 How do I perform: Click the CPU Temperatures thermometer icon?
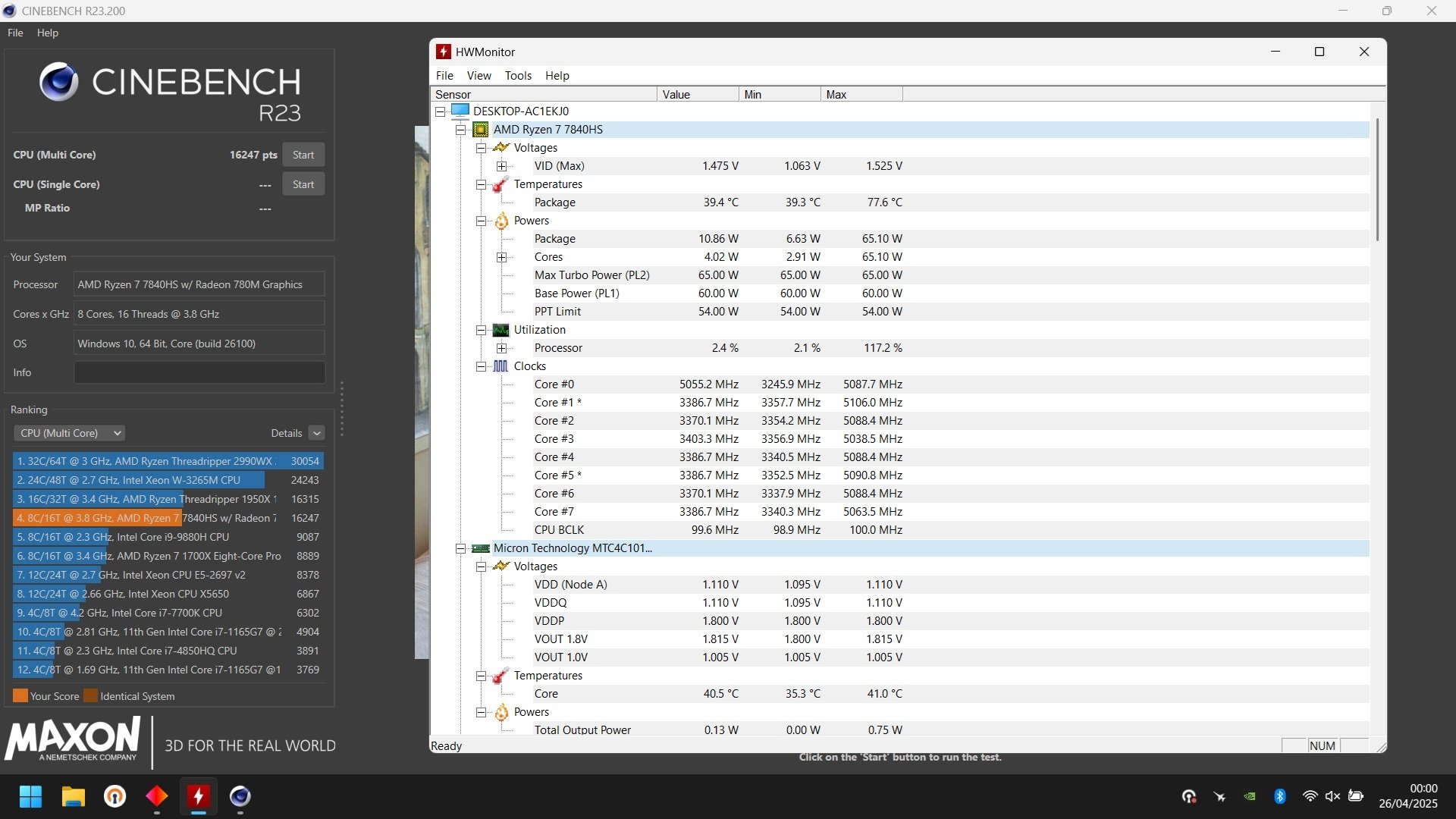(500, 184)
